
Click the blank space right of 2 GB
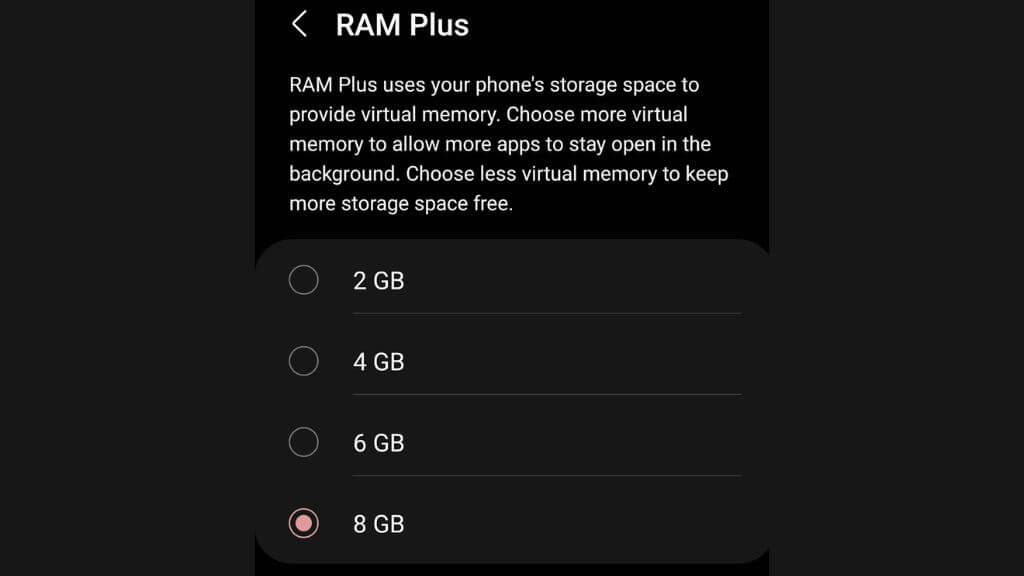point(573,281)
